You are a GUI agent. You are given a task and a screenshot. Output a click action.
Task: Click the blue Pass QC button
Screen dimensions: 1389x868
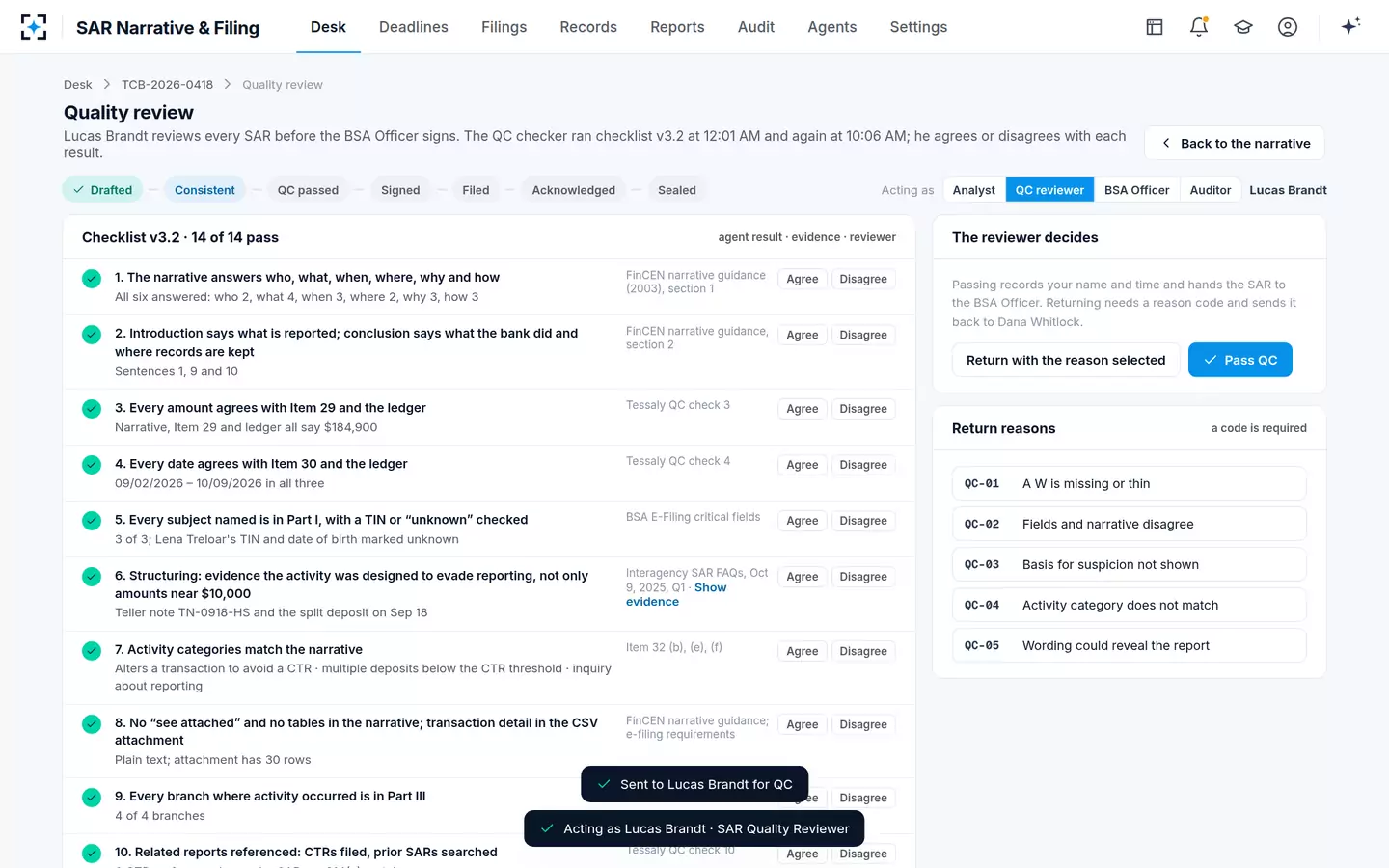click(1239, 360)
